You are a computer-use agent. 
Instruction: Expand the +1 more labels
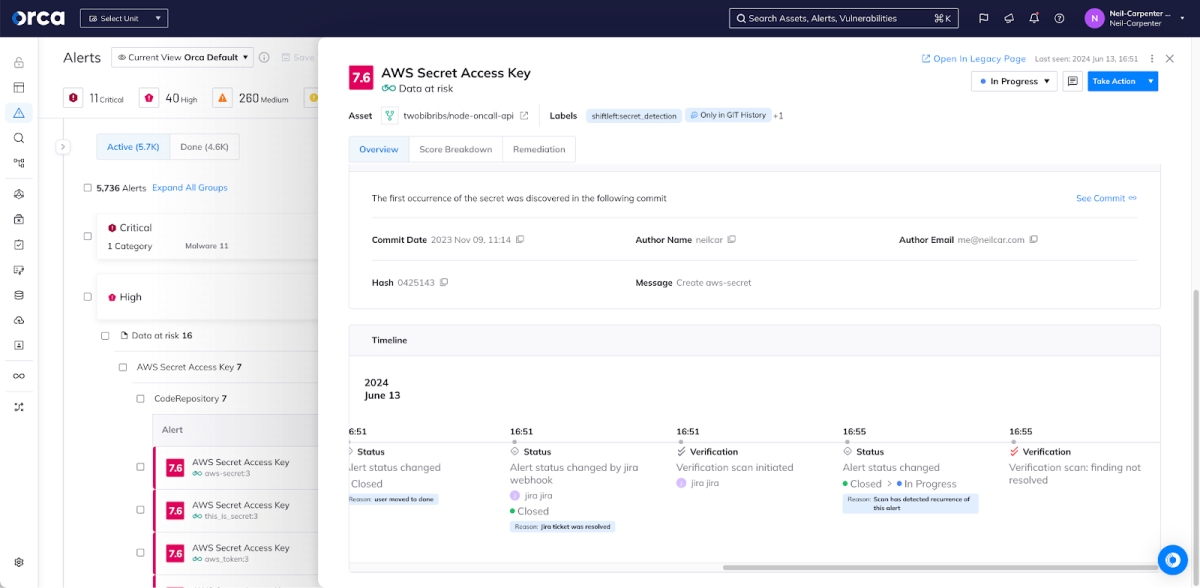pos(778,116)
